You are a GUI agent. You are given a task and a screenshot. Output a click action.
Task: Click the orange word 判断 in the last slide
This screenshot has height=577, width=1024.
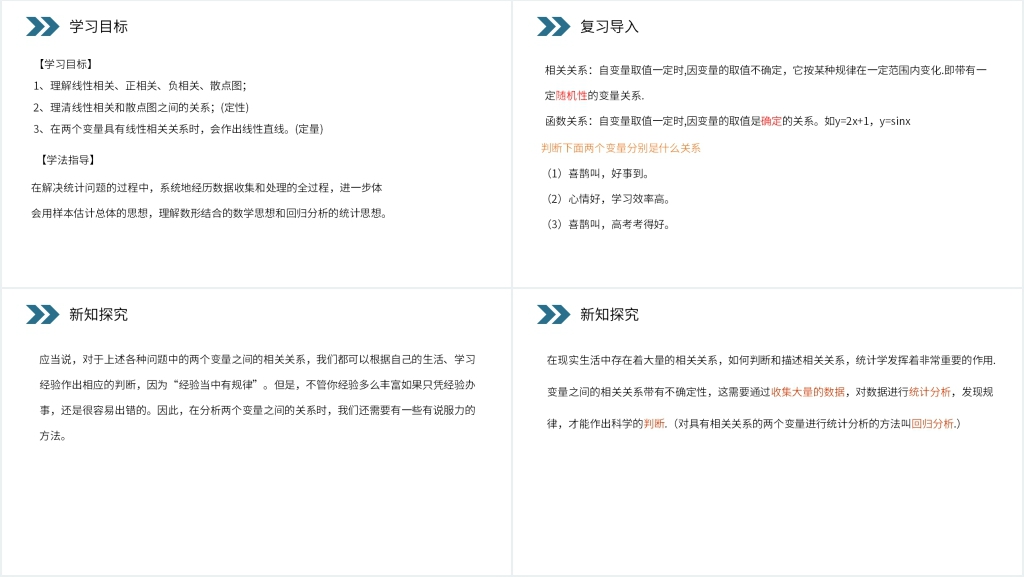(x=654, y=424)
